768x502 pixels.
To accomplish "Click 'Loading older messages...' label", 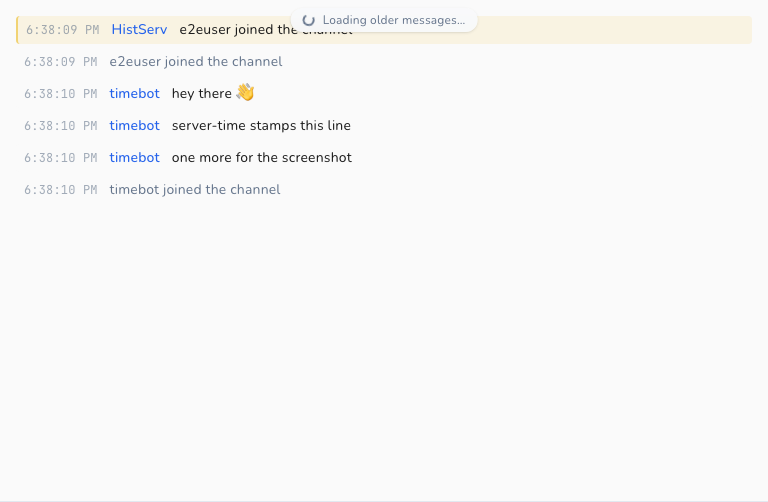I will click(x=394, y=20).
